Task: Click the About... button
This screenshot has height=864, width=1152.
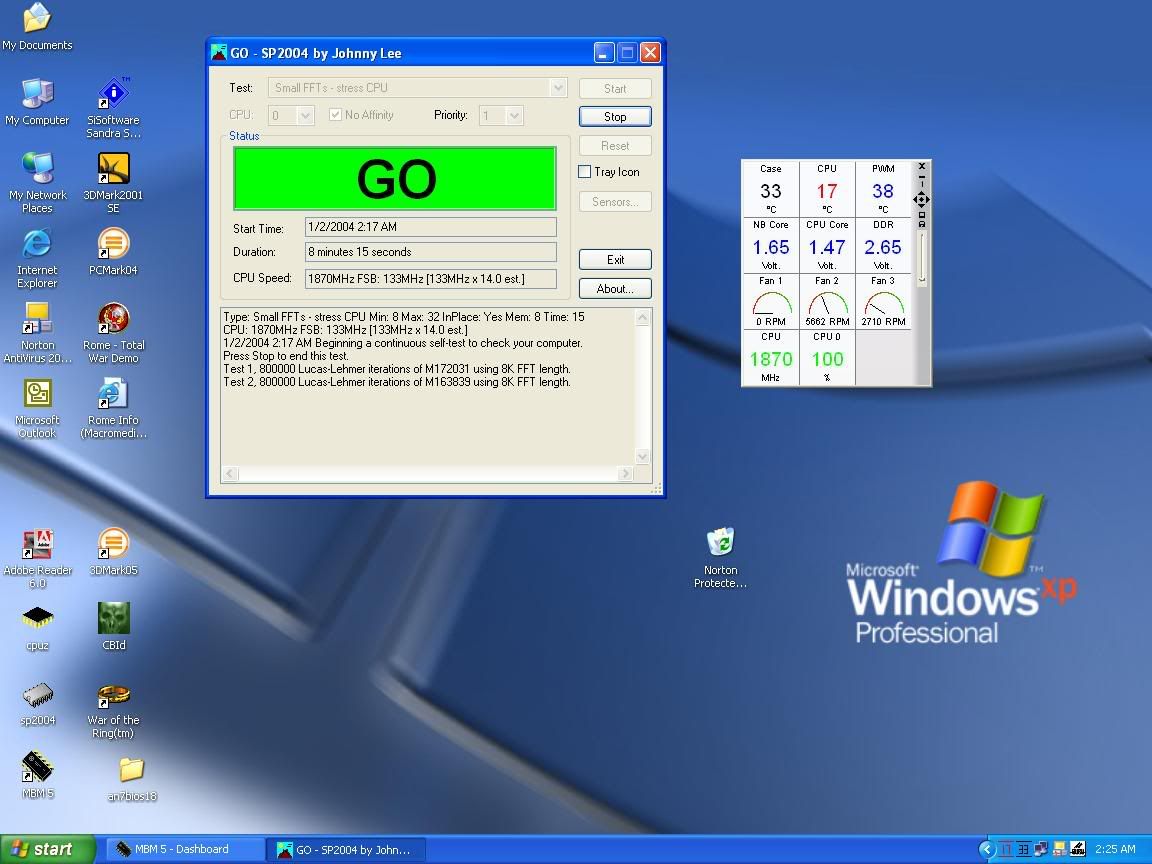Action: (x=615, y=289)
